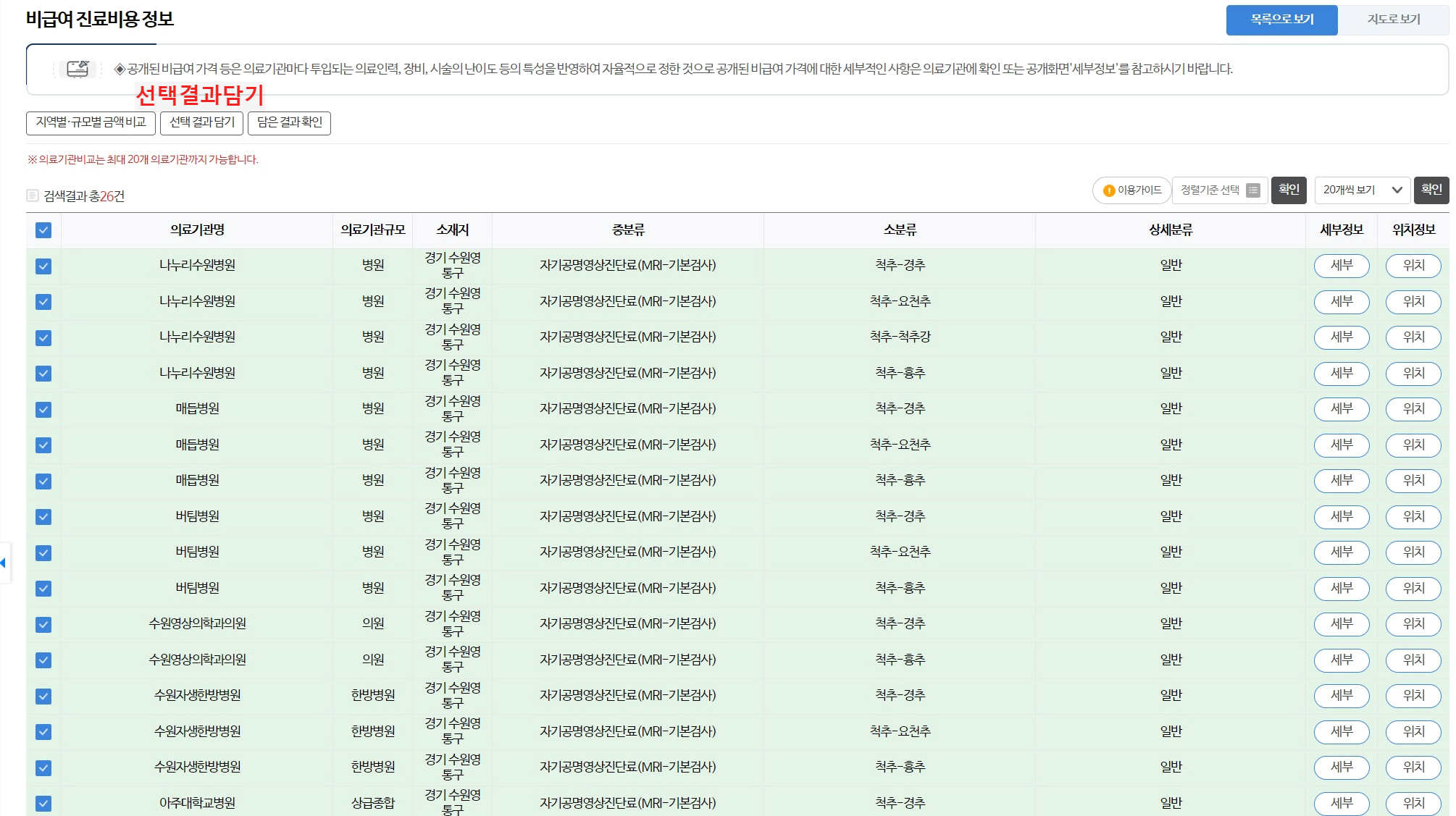The height and width of the screenshot is (816, 1456).
Task: Switch to 지도로 보기 tab
Action: [x=1393, y=20]
